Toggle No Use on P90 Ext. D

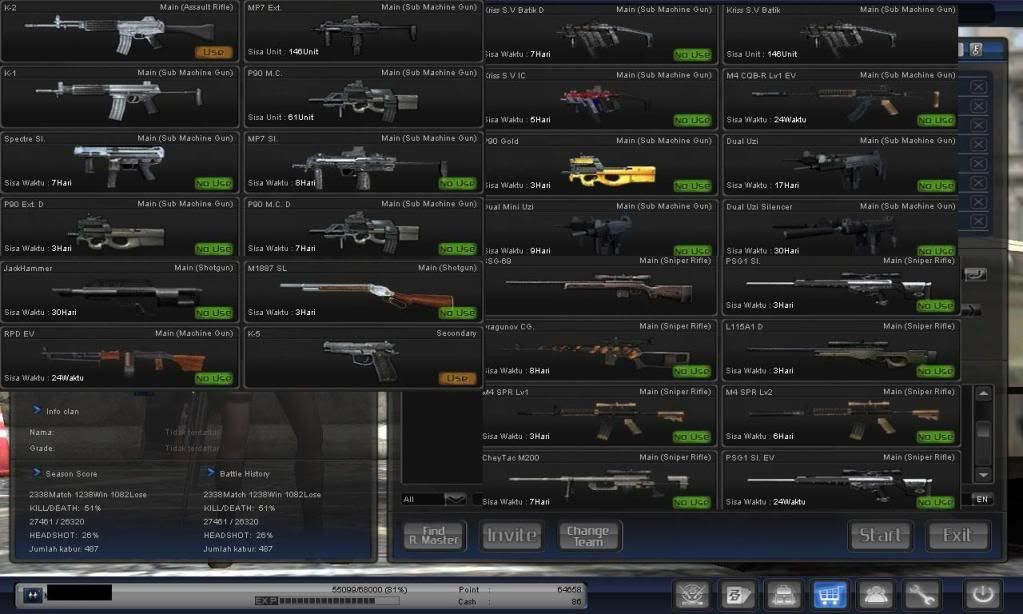point(213,249)
